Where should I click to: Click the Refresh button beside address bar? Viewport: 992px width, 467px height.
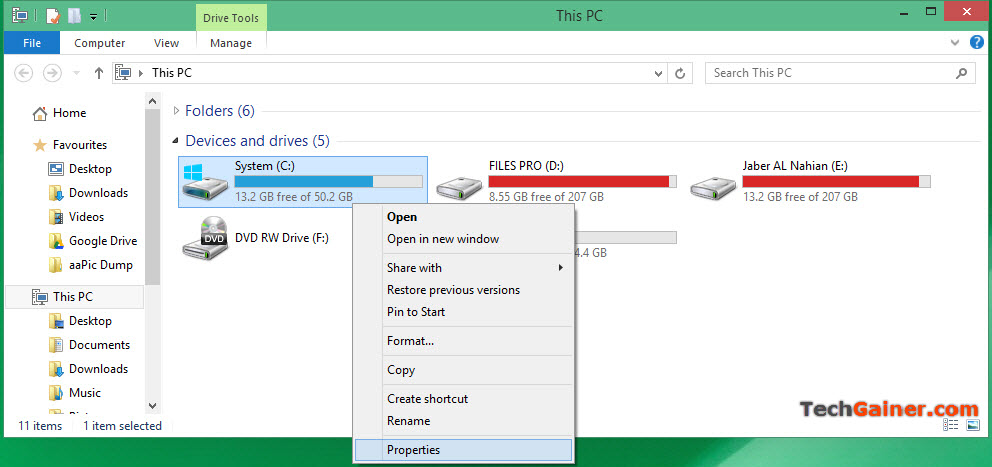681,73
